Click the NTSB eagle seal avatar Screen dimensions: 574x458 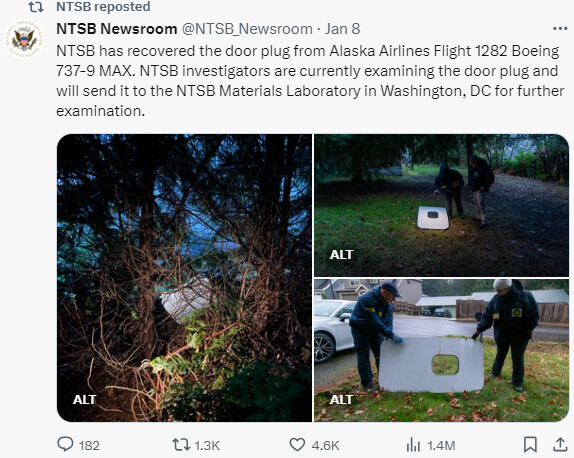tap(24, 39)
